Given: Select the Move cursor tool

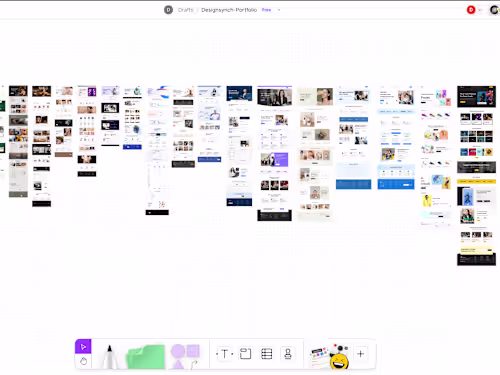Looking at the screenshot, I should tap(83, 347).
